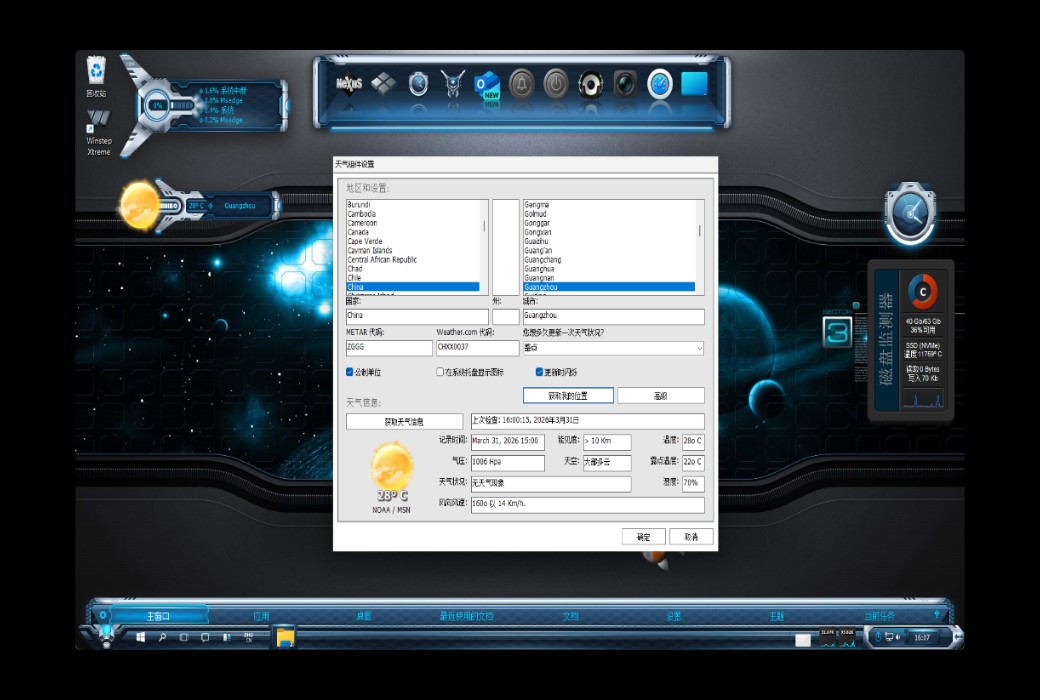Click the 高级 button in the dialog

click(660, 395)
